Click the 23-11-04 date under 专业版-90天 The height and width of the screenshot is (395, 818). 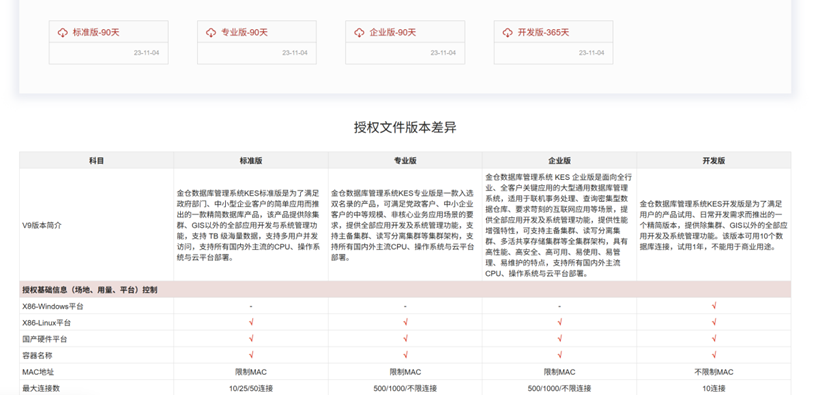coord(295,53)
